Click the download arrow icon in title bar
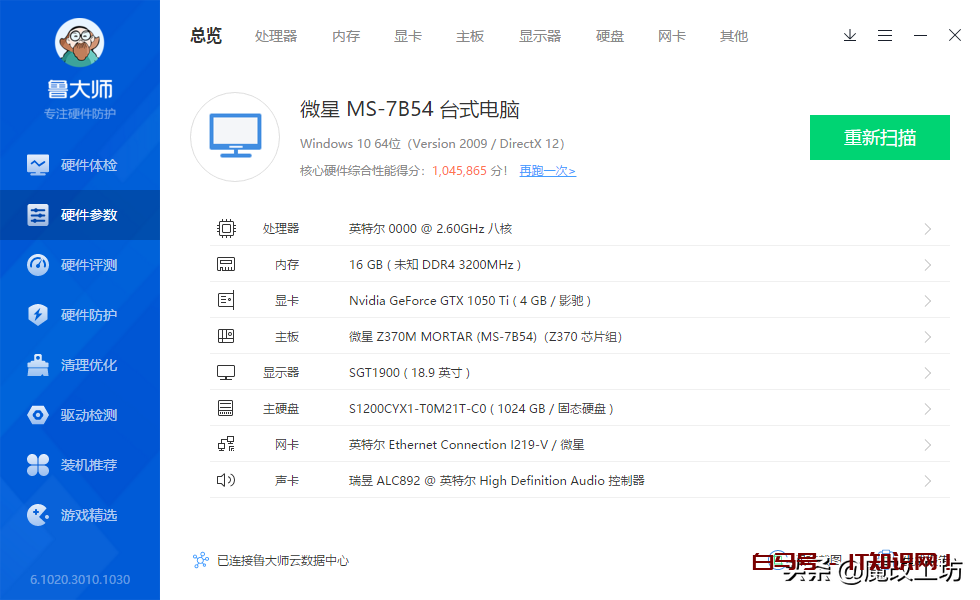The image size is (980, 600). click(850, 36)
